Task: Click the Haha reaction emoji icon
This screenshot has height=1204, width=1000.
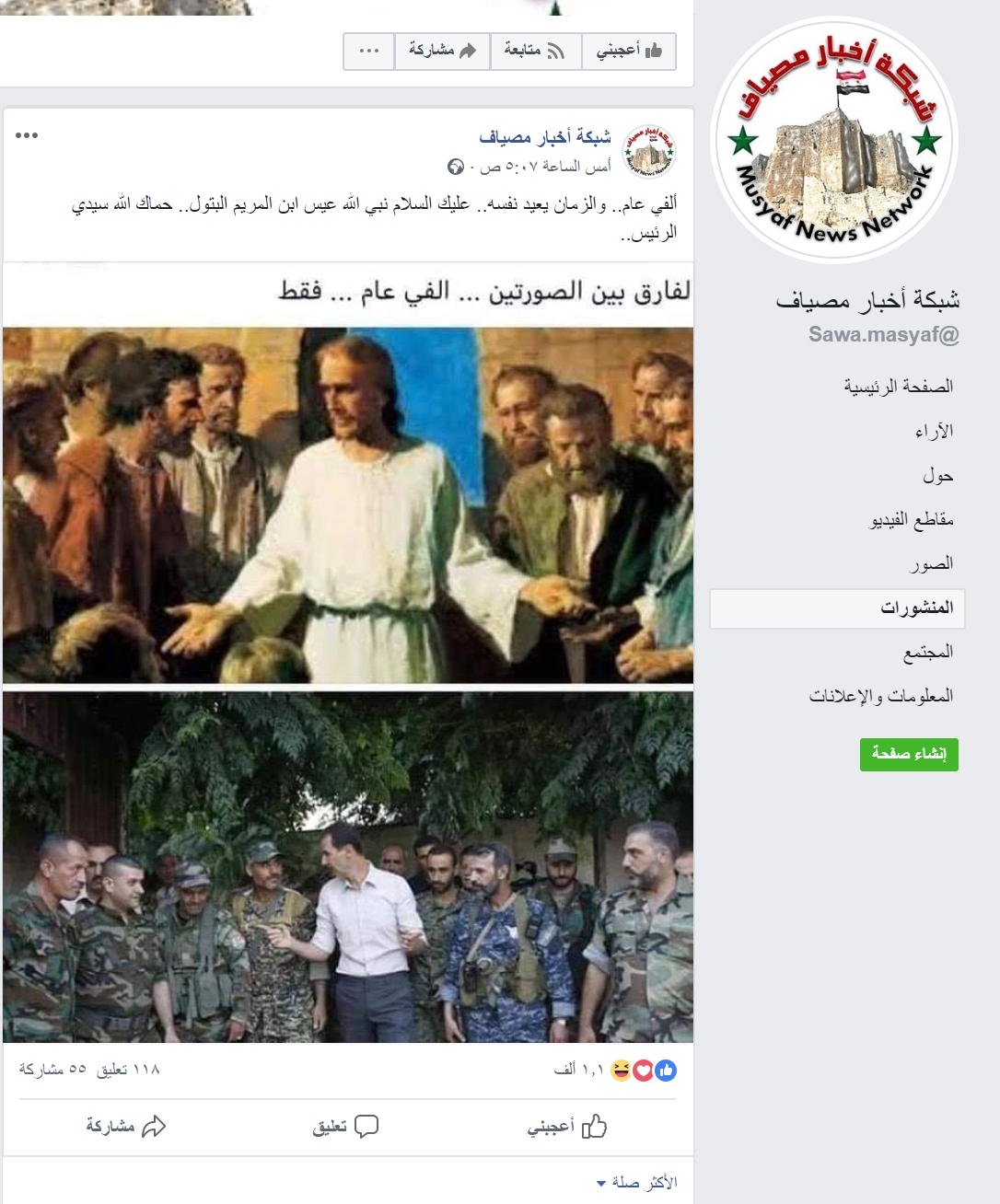Action: (622, 1070)
